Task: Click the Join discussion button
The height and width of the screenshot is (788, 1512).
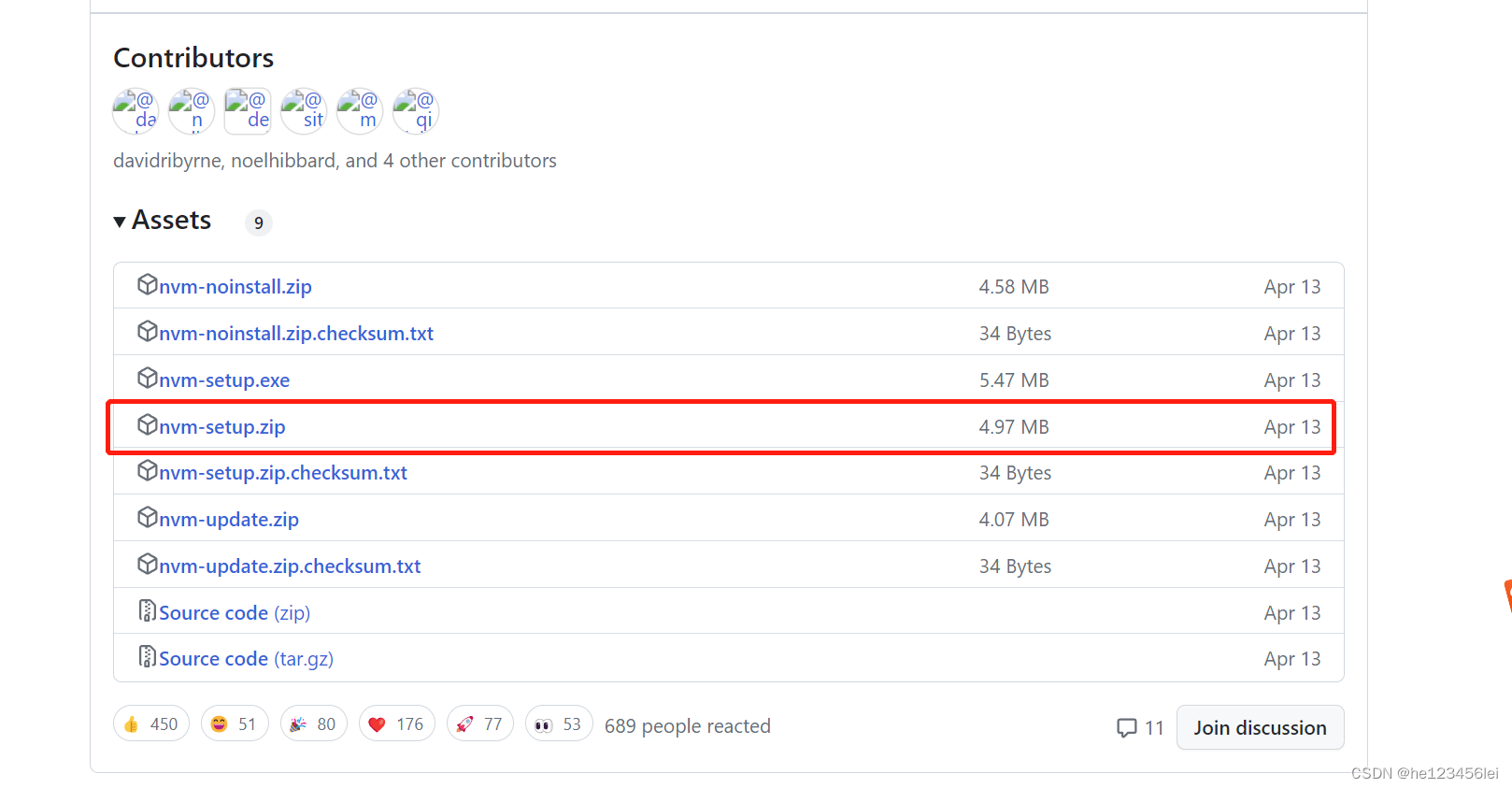Action: tap(1260, 727)
